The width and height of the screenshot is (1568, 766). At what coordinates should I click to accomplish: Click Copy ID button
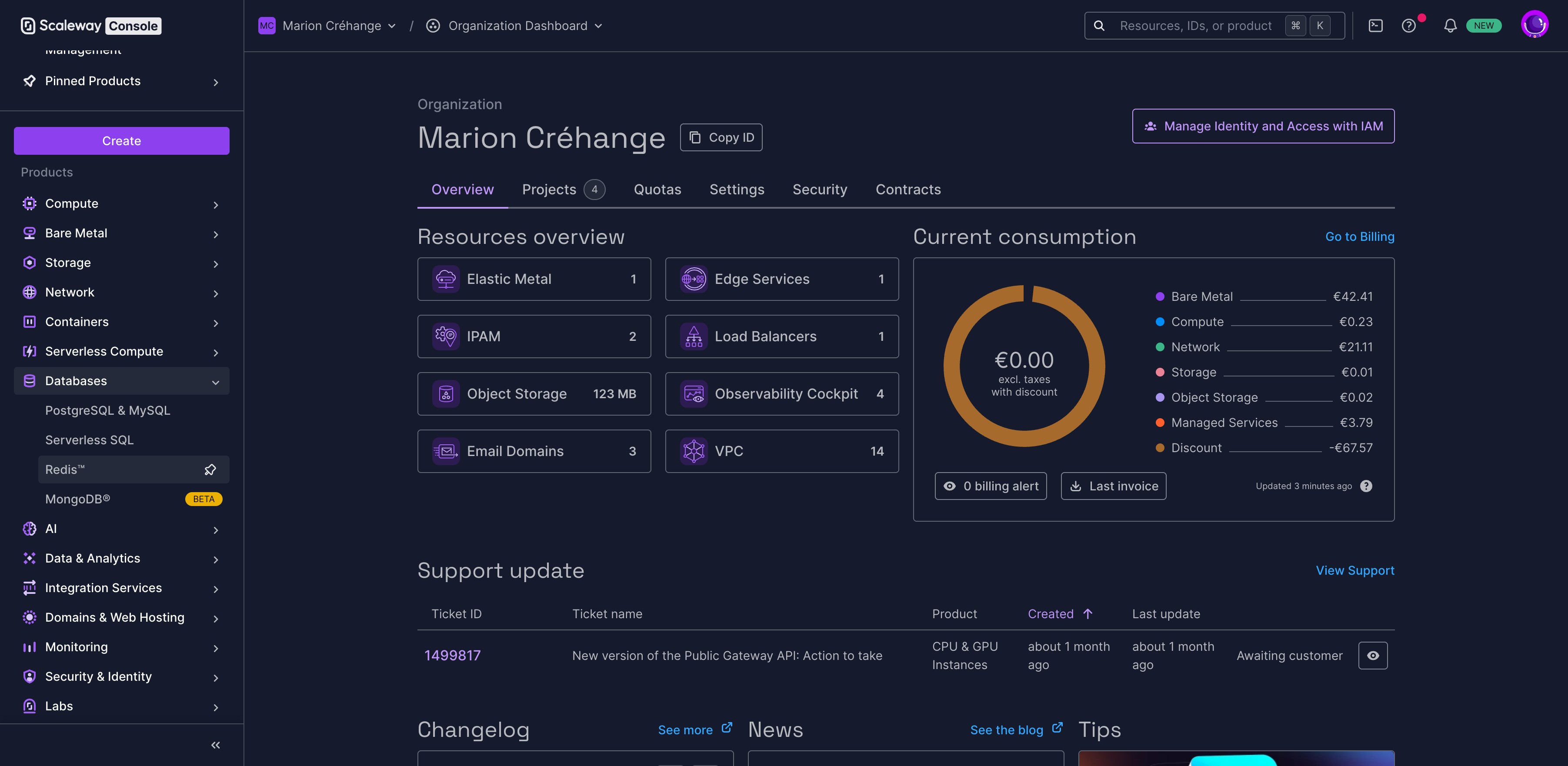click(721, 137)
